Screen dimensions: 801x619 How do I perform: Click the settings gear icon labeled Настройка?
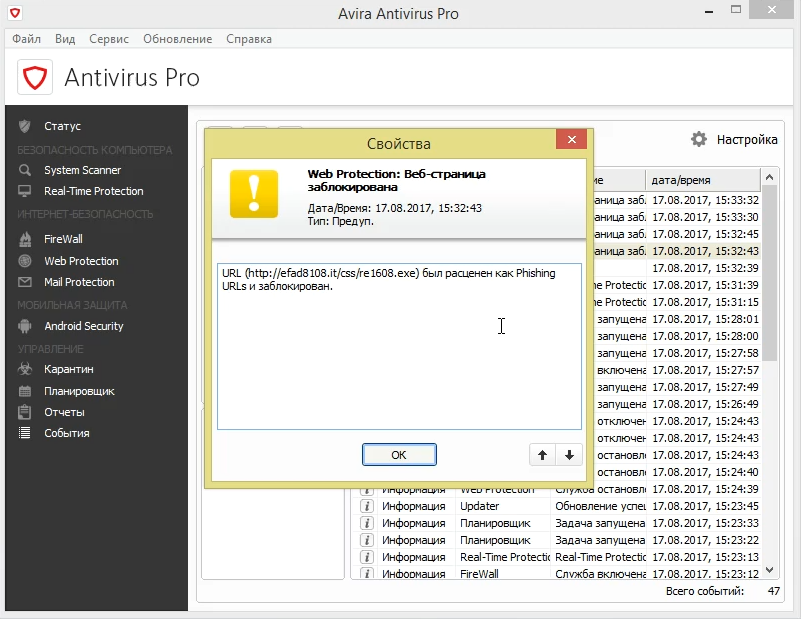(699, 139)
